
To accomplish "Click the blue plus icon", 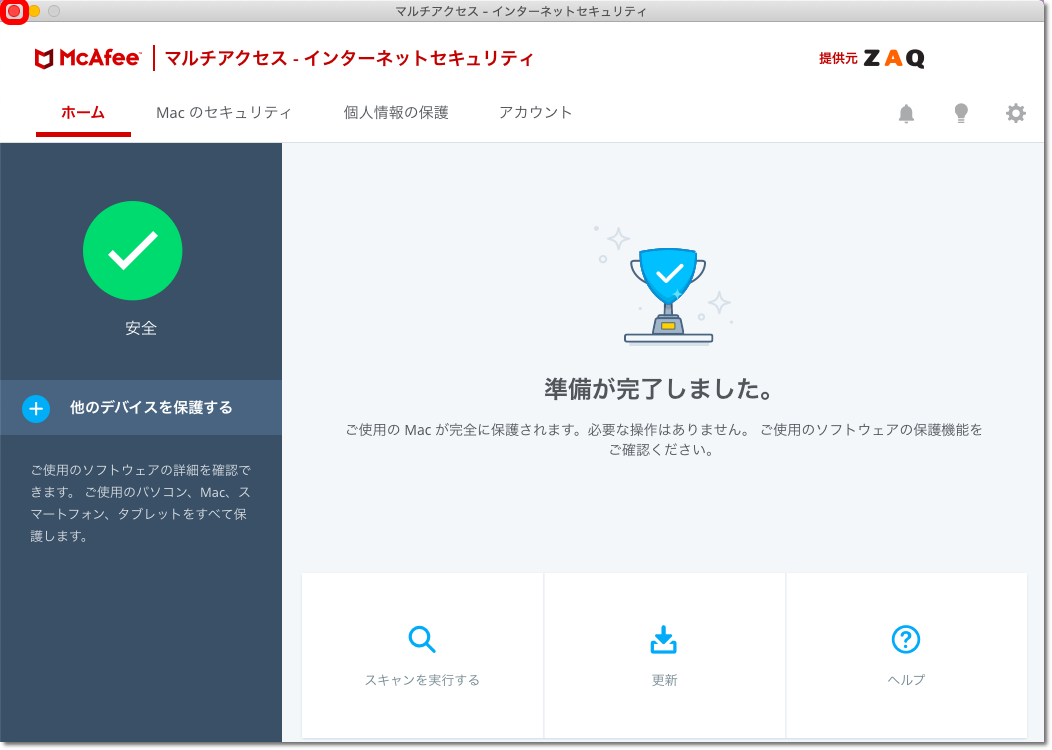I will pyautogui.click(x=36, y=409).
